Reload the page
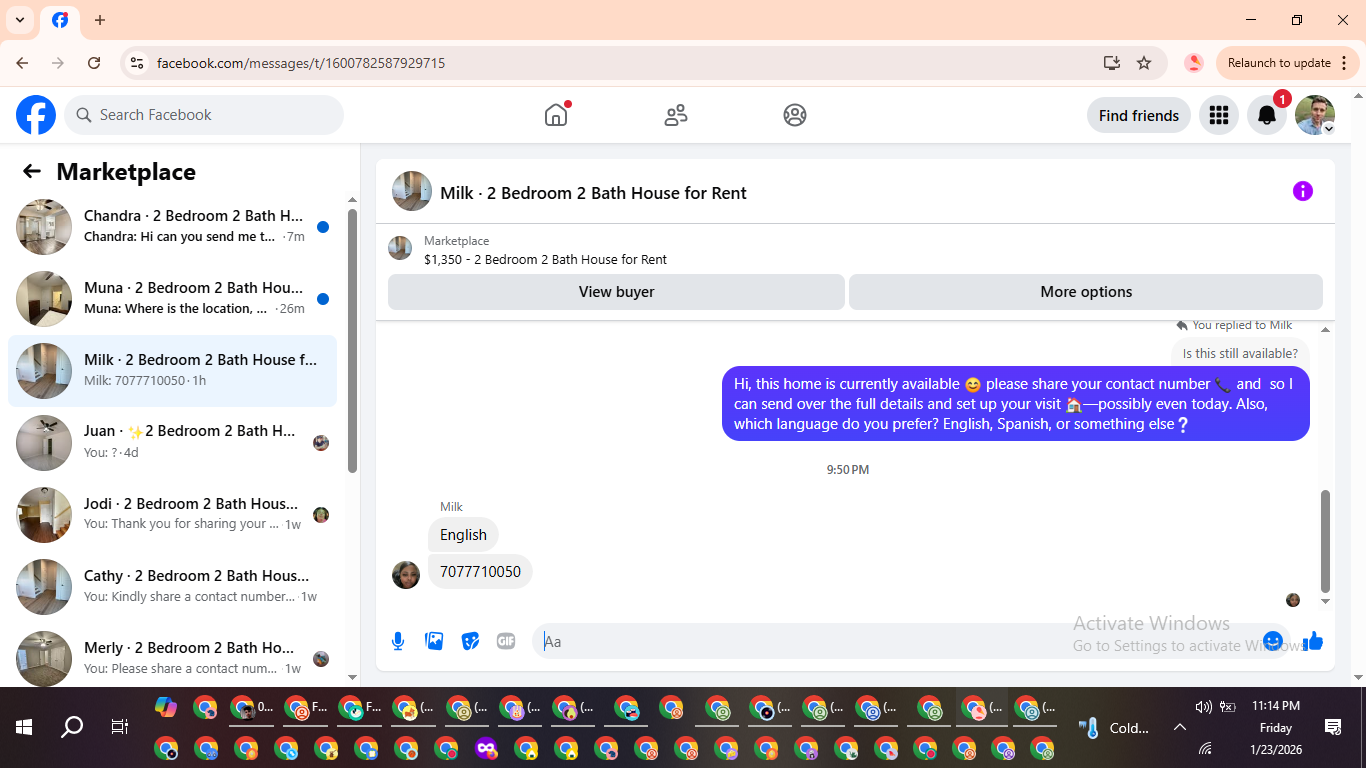The height and width of the screenshot is (768, 1366). point(94,63)
